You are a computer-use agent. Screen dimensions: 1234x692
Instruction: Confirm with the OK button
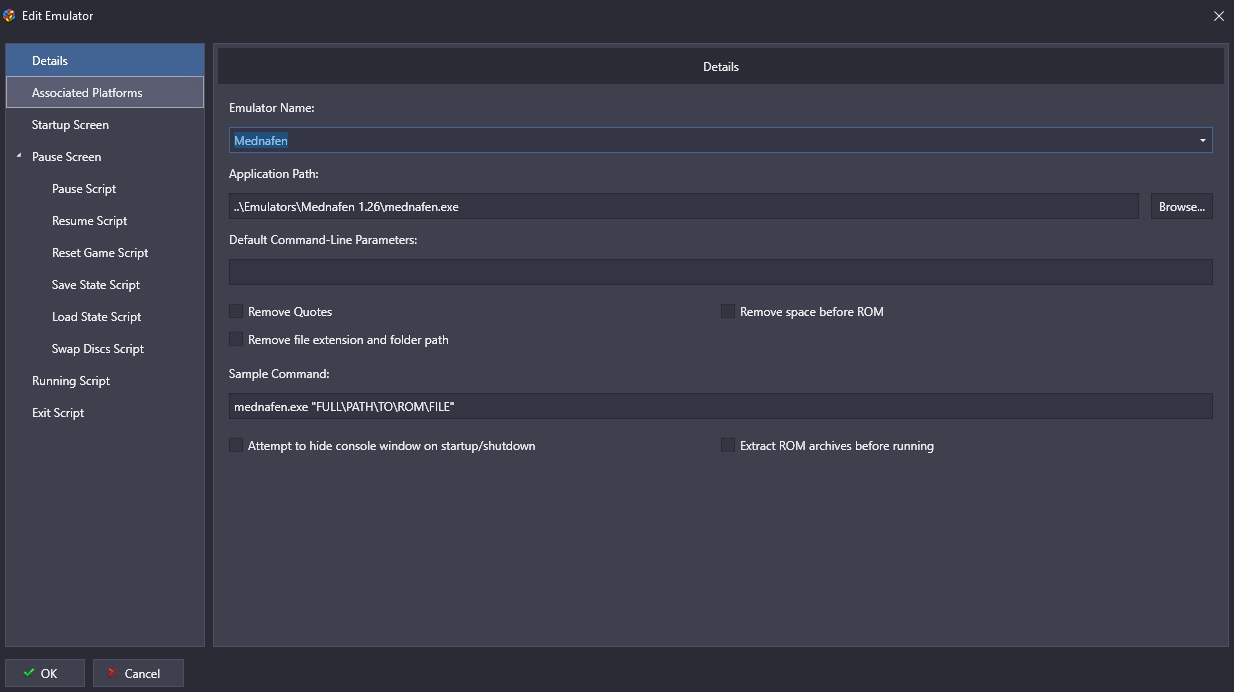point(45,673)
